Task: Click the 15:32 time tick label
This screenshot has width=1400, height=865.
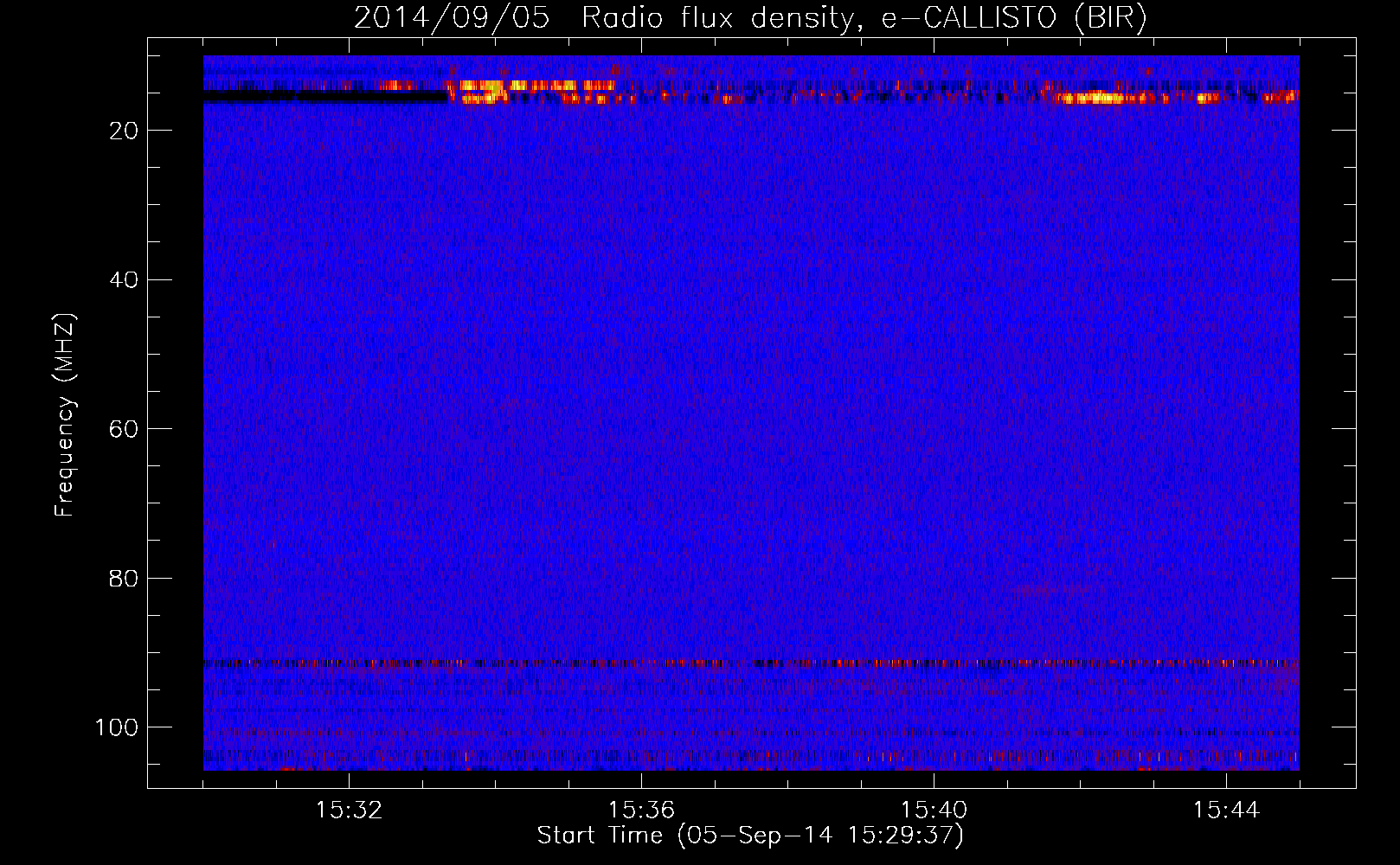Action: [350, 811]
